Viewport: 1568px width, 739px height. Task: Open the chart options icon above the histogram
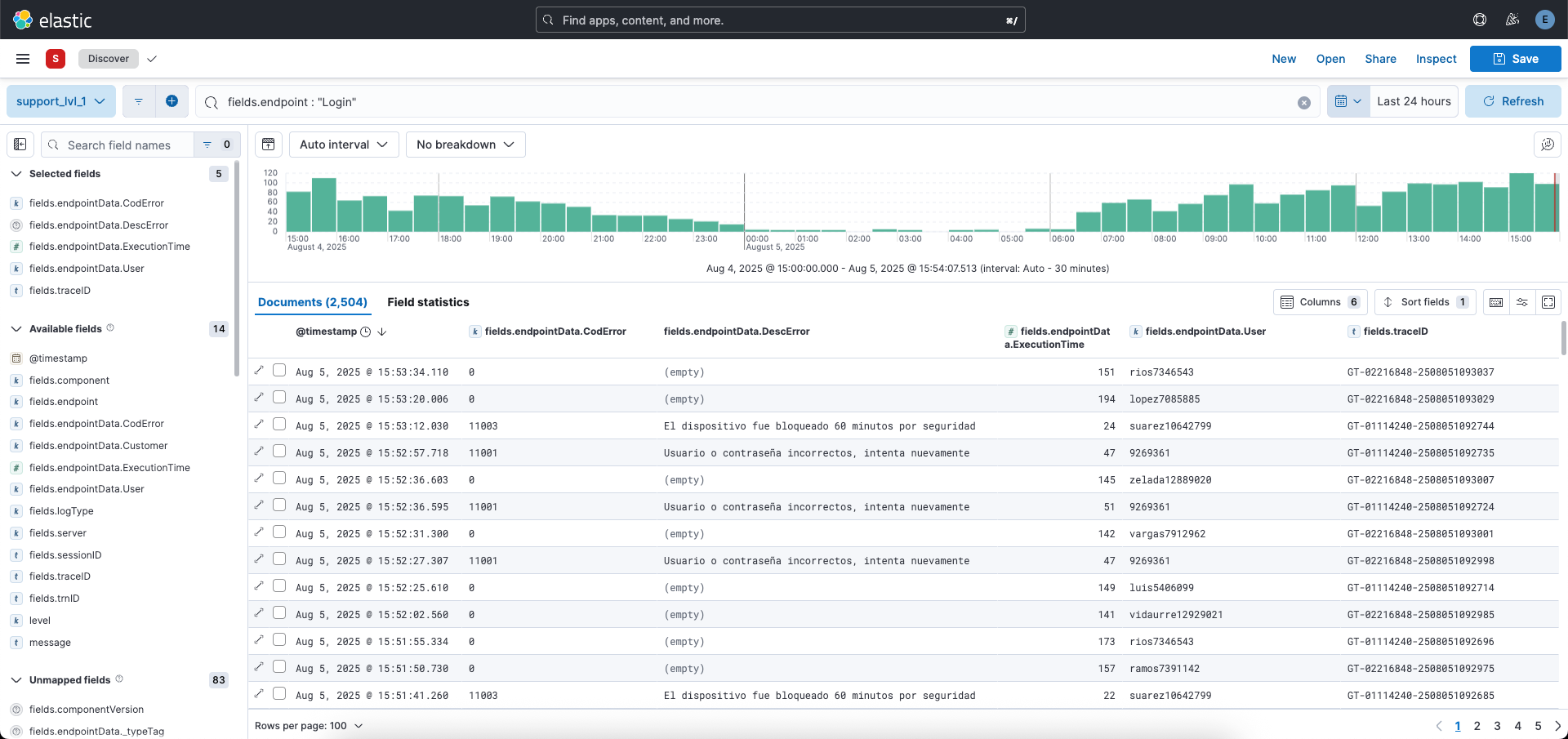pyautogui.click(x=268, y=144)
